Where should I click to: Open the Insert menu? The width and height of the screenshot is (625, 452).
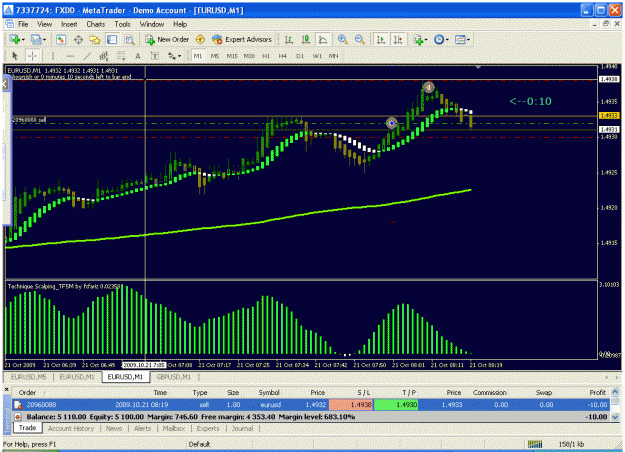69,24
